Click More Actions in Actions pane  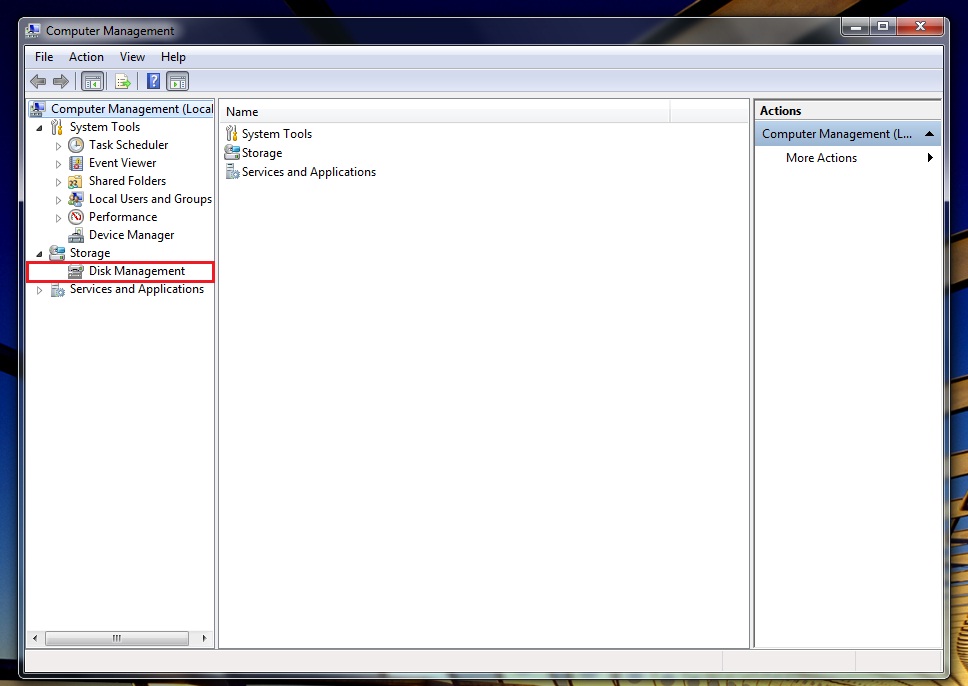click(821, 158)
